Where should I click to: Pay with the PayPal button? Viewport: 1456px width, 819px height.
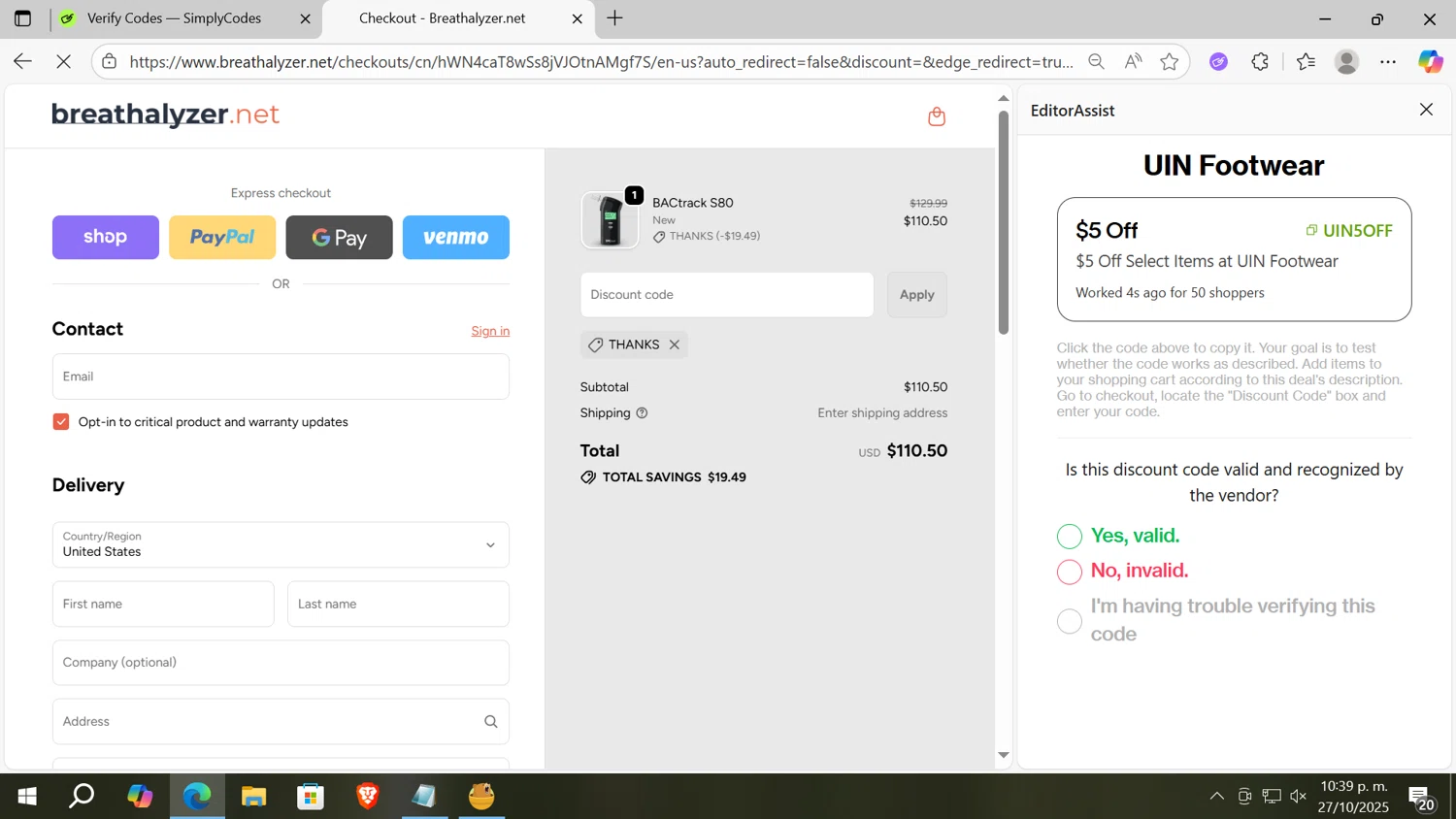click(x=222, y=237)
